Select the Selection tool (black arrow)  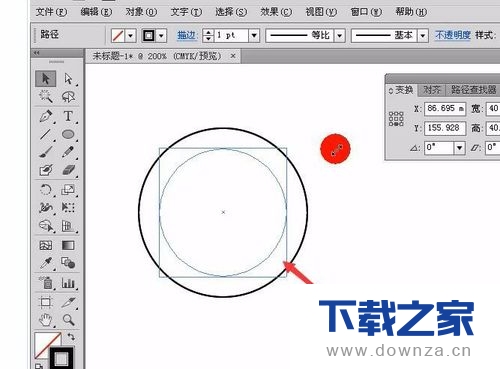tap(46, 79)
